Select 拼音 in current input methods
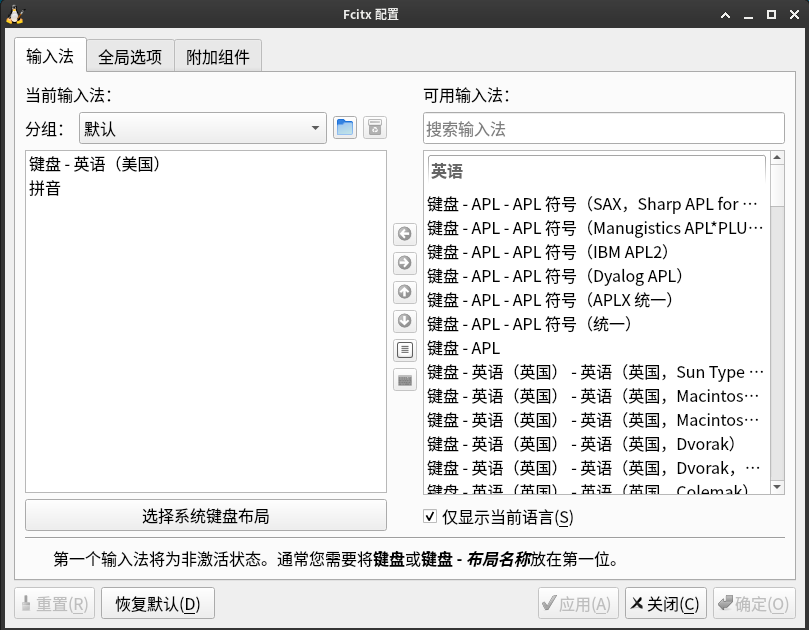809x630 pixels. pyautogui.click(x=206, y=188)
